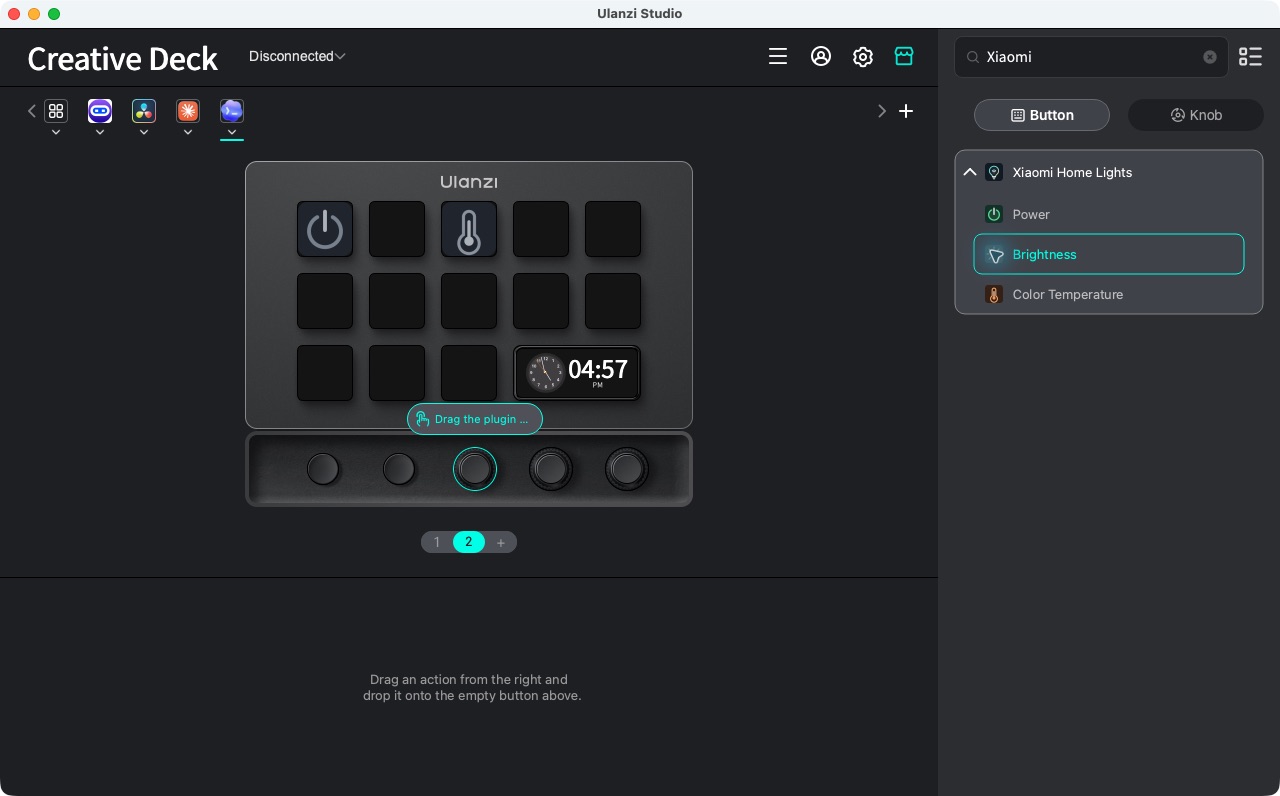This screenshot has width=1280, height=796.
Task: Click the magnifier icon in search box
Action: click(972, 57)
